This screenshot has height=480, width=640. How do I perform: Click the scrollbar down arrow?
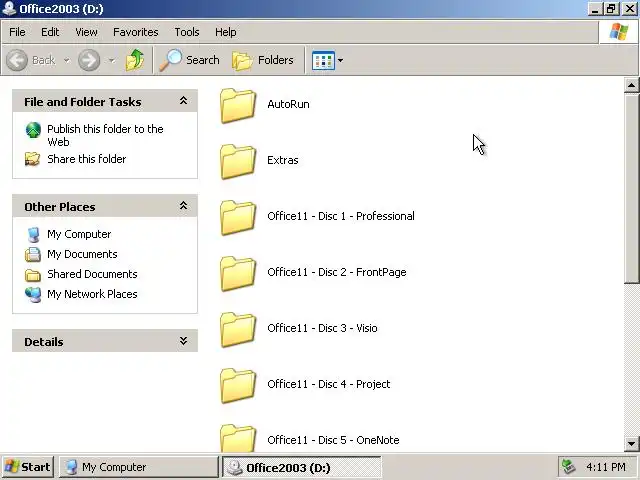coord(631,444)
